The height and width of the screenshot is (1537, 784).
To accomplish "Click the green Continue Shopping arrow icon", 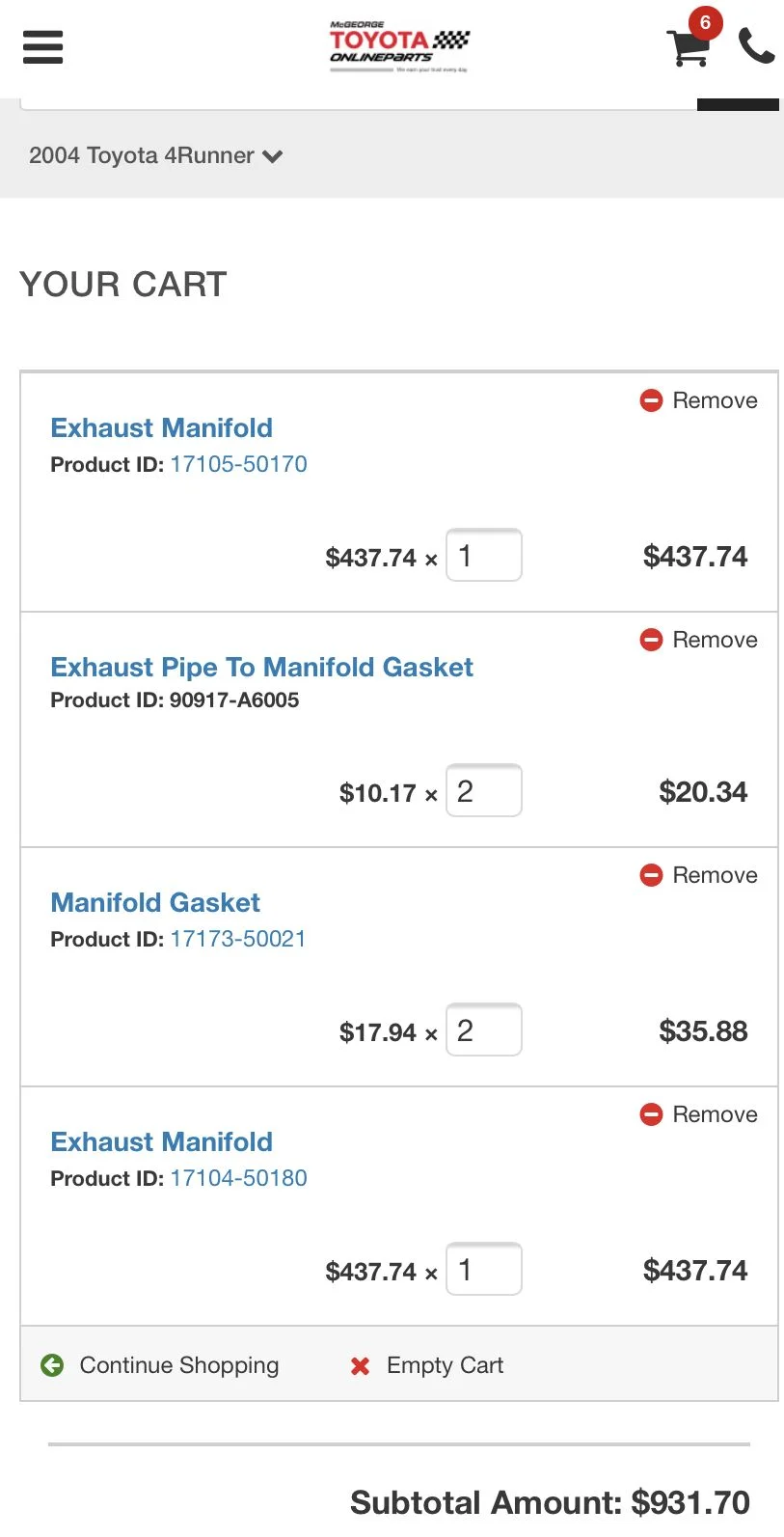I will (52, 1365).
